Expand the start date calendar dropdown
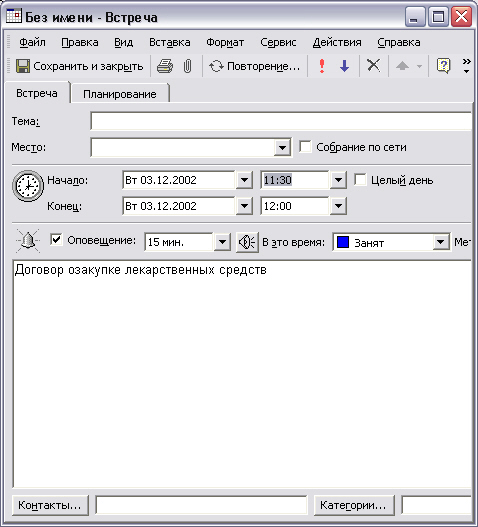This screenshot has width=478, height=527. click(244, 180)
